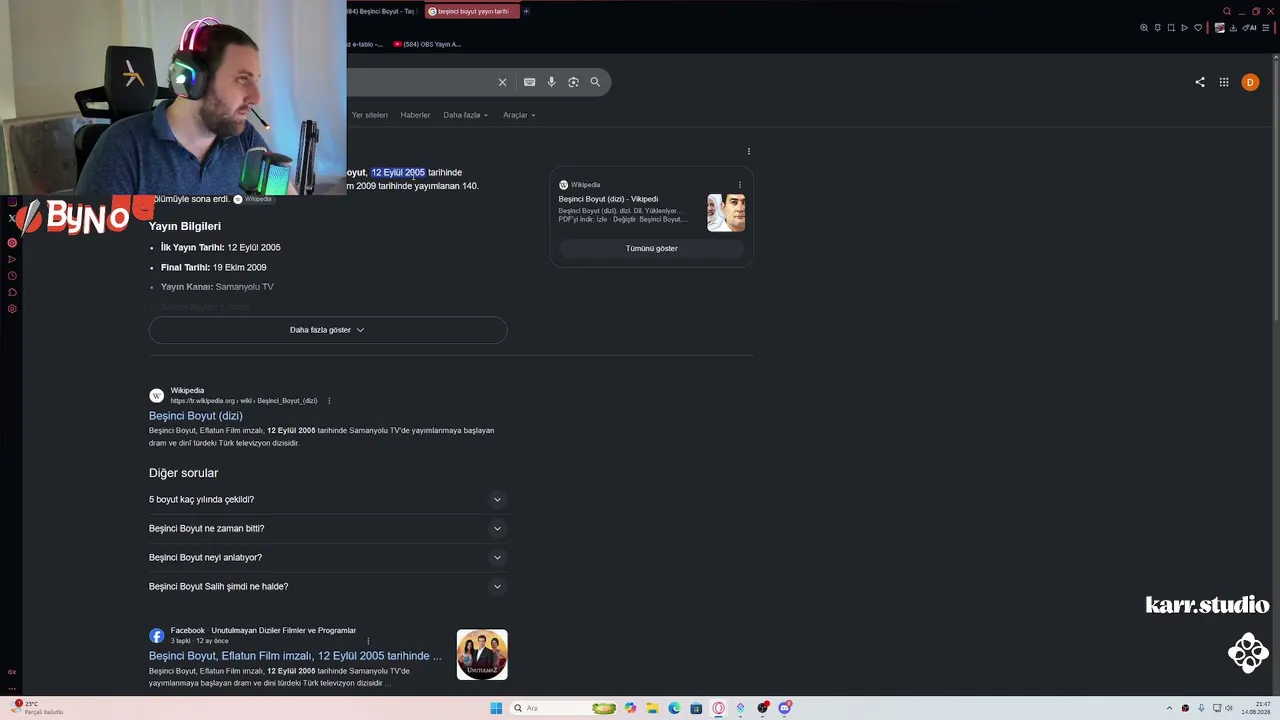
Task: Open the 'Araçlar' tools dropdown
Action: [519, 115]
